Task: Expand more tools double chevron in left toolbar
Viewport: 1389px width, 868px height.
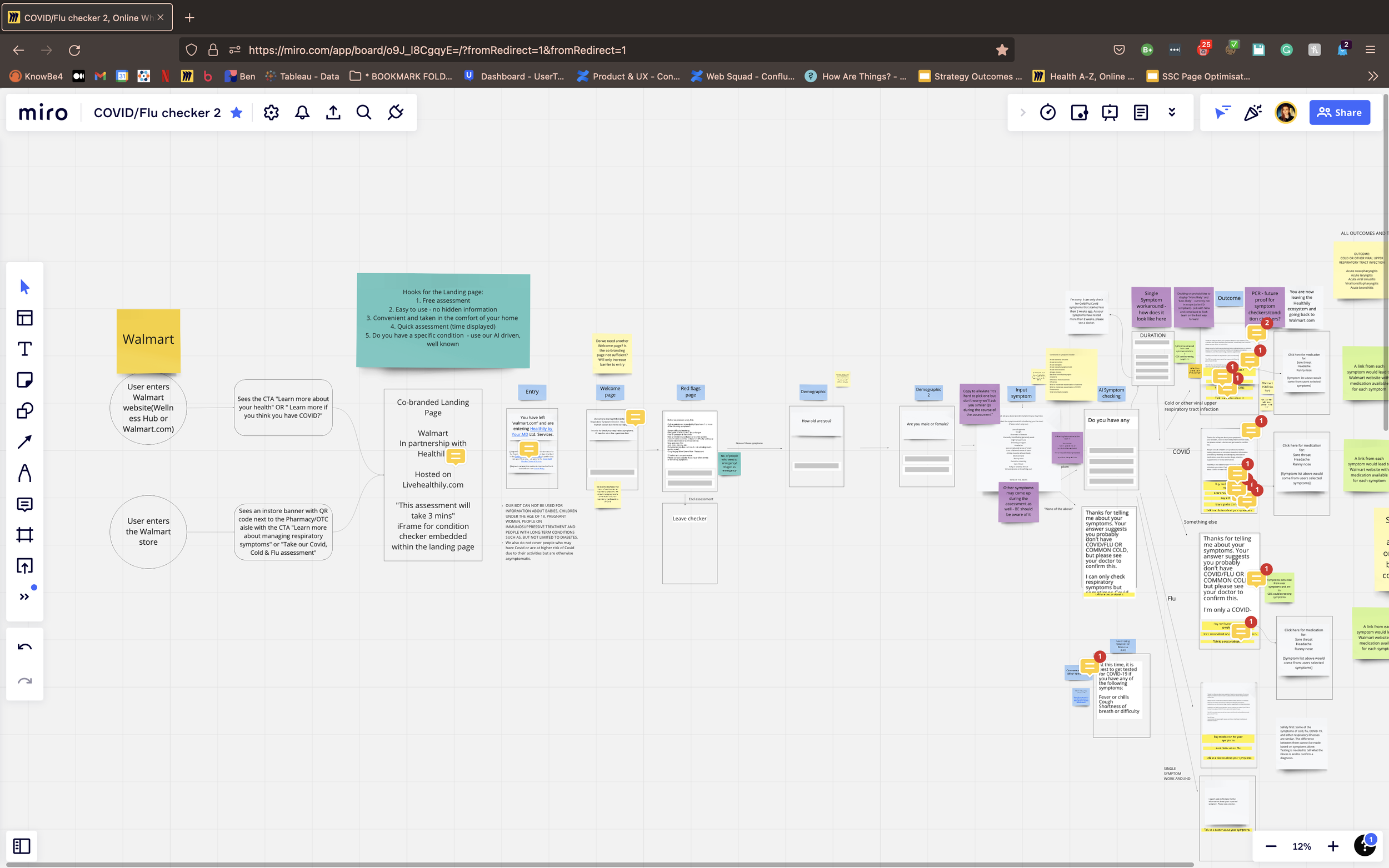Action: coord(24,597)
